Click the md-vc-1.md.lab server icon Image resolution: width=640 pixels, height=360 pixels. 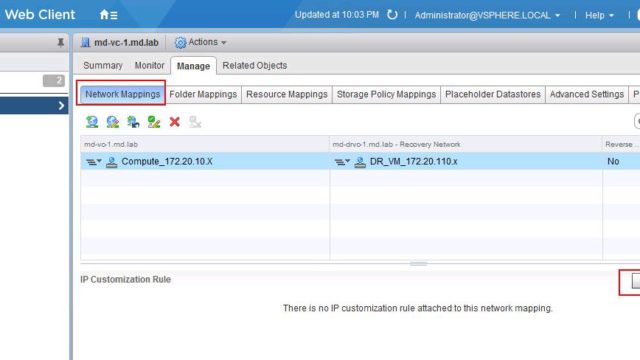click(x=85, y=42)
